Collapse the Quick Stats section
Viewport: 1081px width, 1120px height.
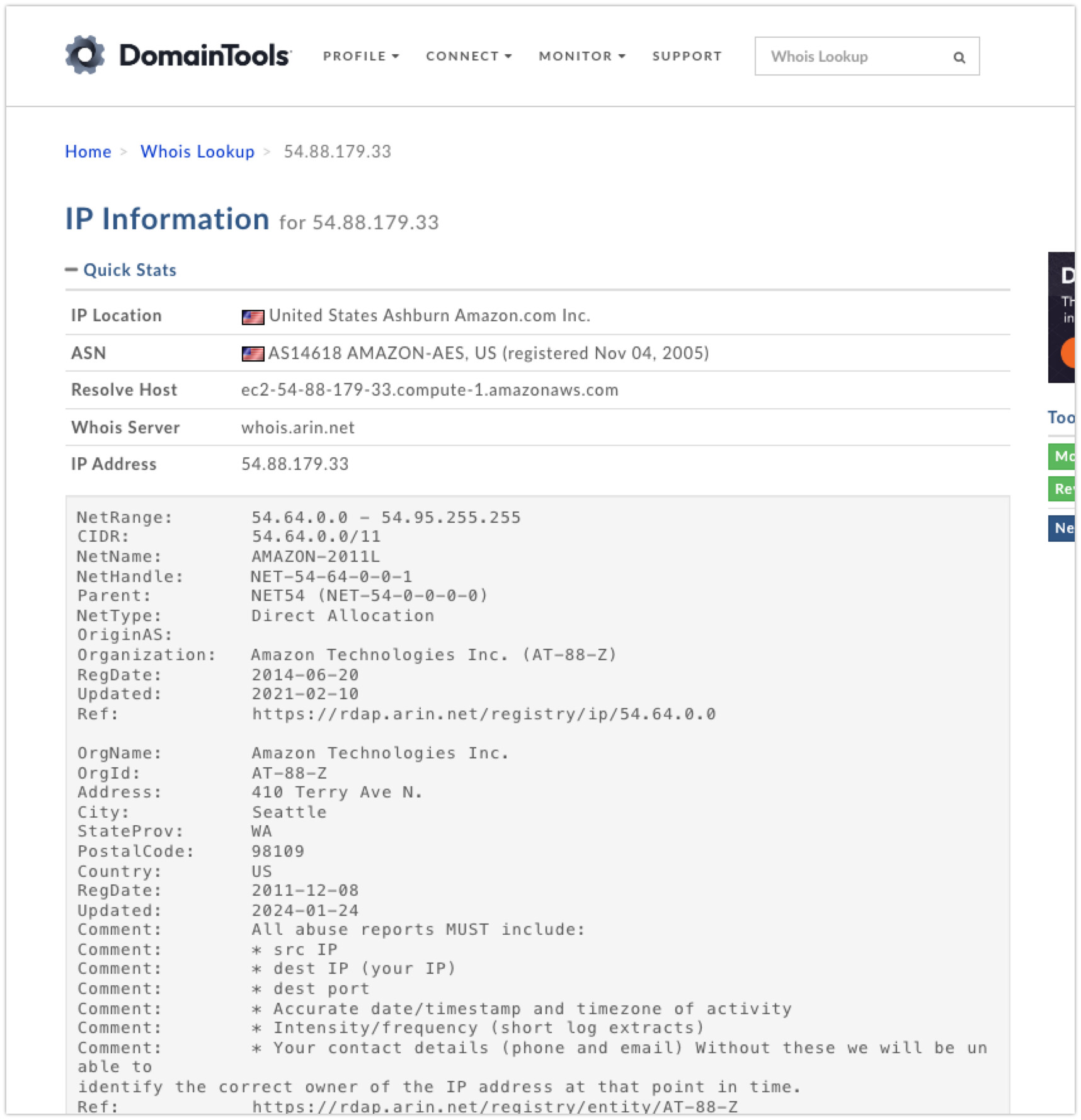pos(121,270)
